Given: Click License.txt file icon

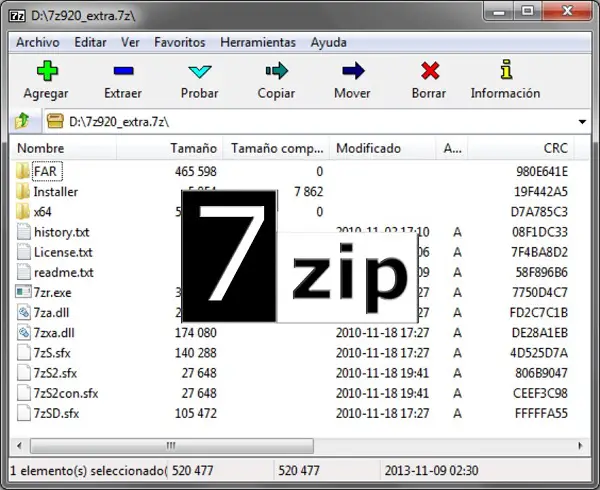Looking at the screenshot, I should 24,252.
